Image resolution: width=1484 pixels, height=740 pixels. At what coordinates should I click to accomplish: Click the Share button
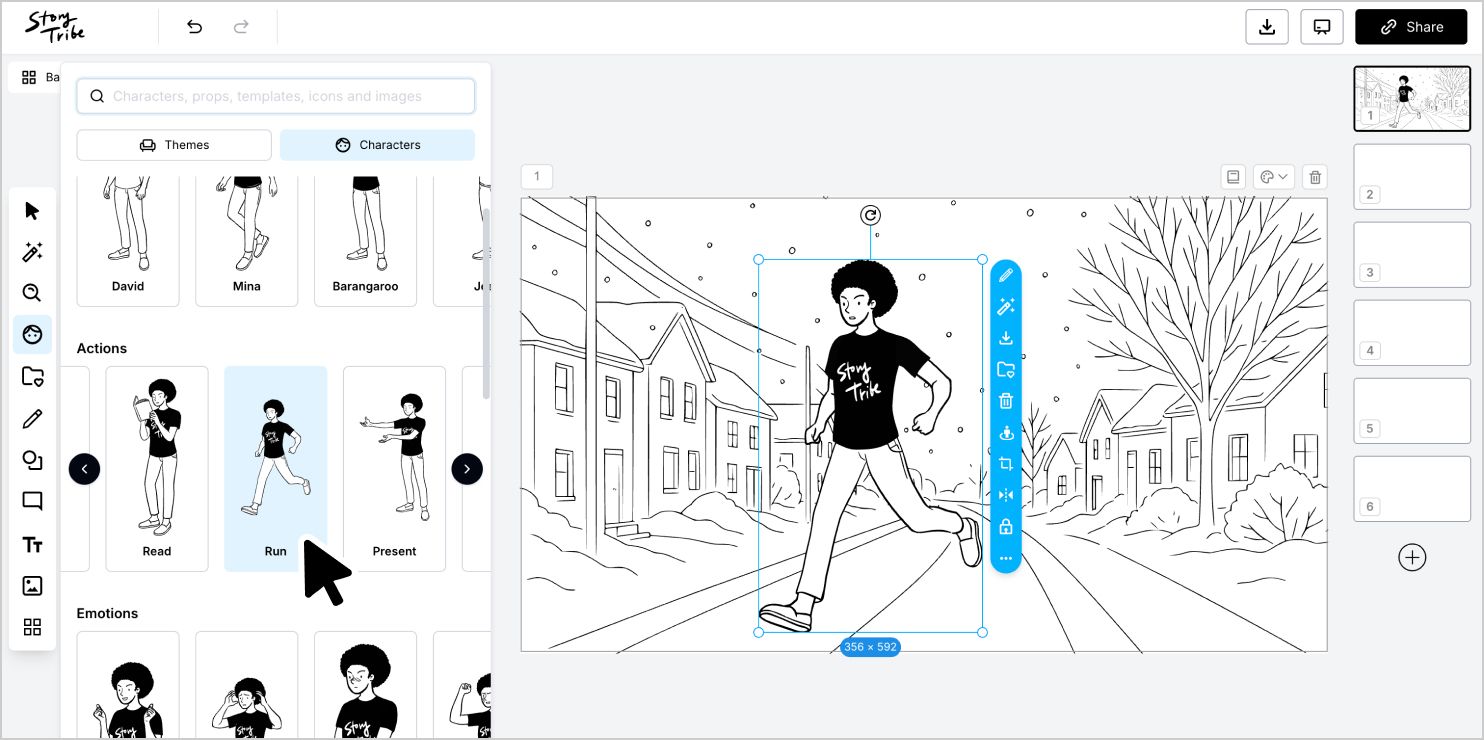coord(1411,27)
